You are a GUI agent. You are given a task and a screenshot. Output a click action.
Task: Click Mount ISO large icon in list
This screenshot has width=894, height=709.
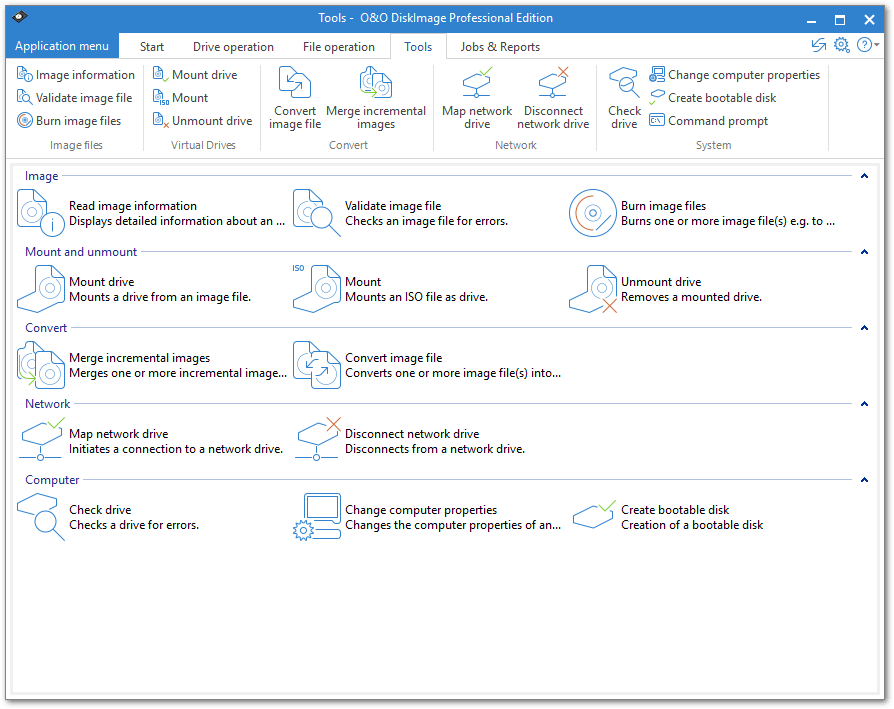point(316,289)
